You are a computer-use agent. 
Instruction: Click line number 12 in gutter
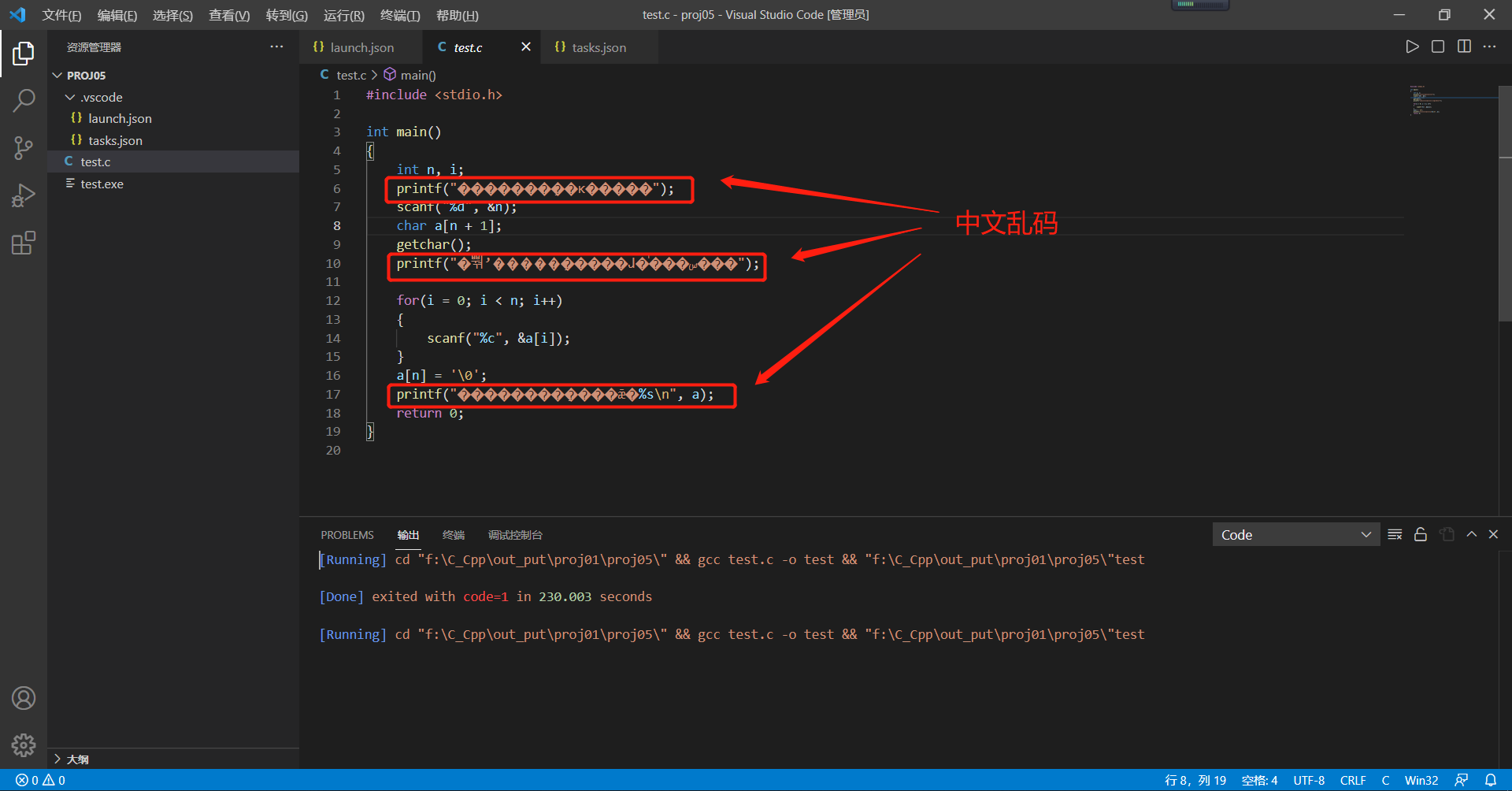333,300
